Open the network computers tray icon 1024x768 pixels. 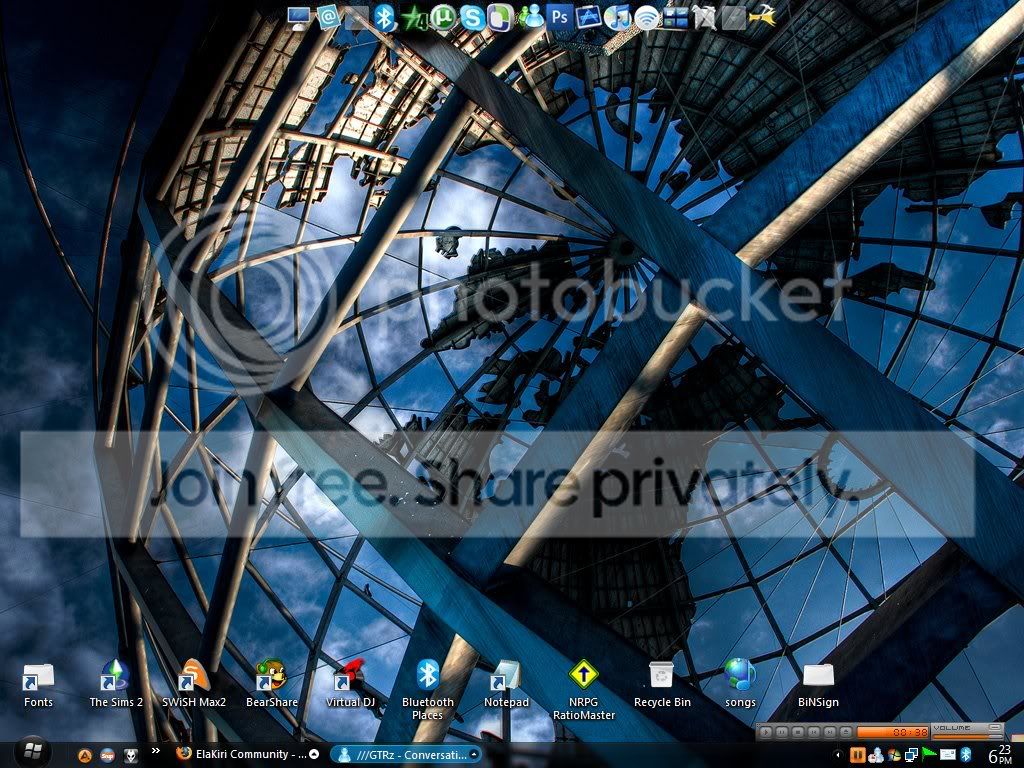912,755
